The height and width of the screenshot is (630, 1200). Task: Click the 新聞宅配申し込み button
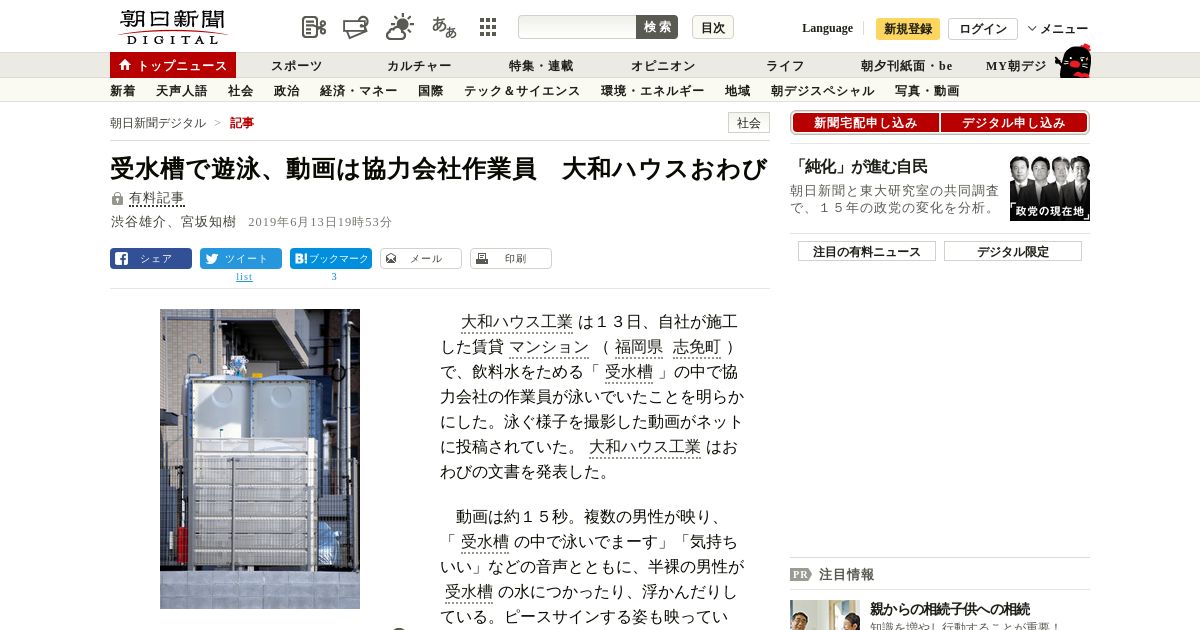click(x=865, y=122)
